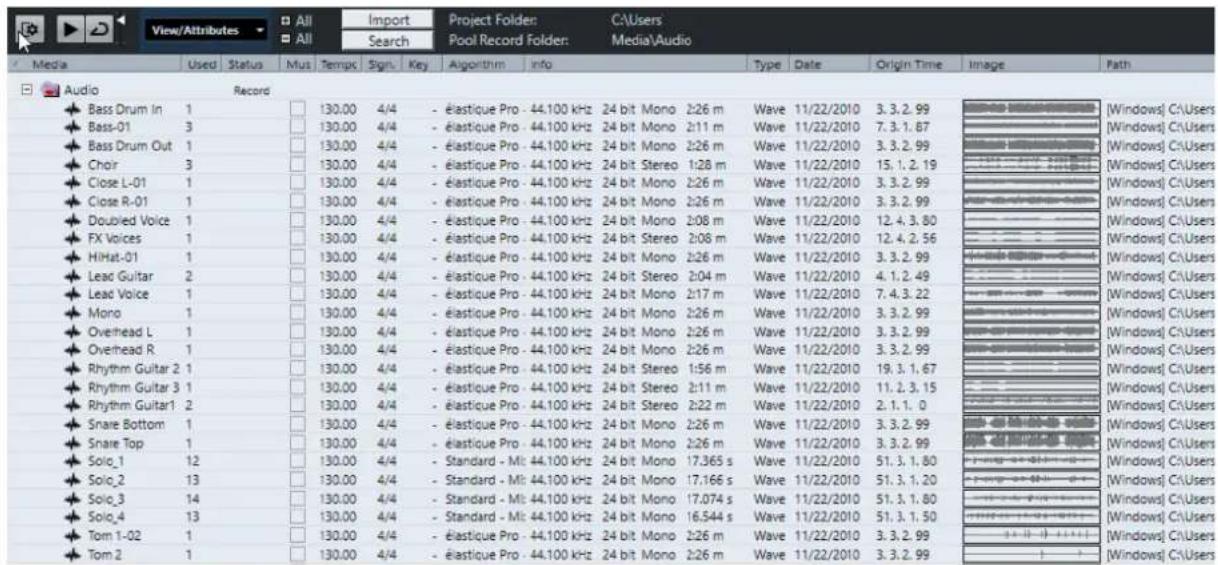
Task: Click the Path column header
Action: pos(1158,65)
